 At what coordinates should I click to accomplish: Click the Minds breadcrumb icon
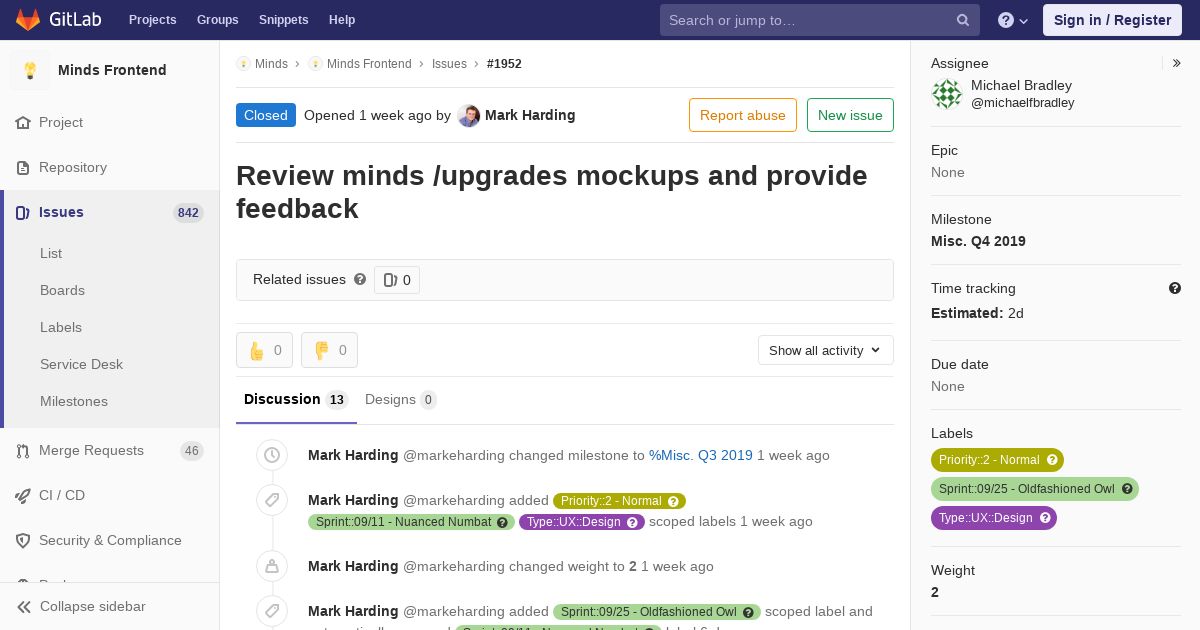243,64
